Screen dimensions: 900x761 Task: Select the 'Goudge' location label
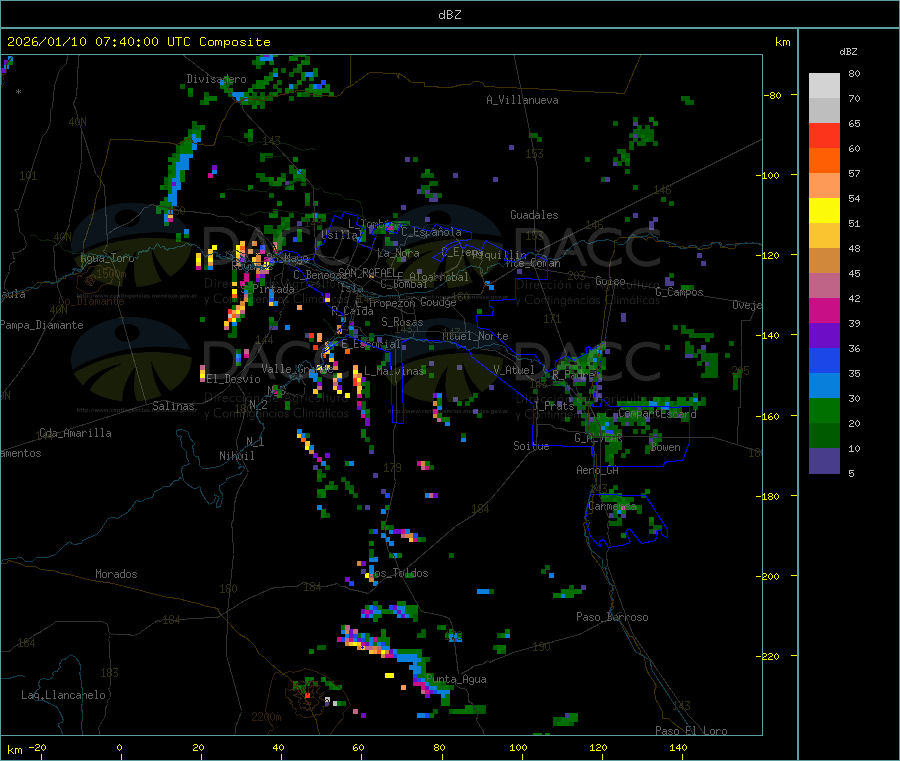point(438,302)
